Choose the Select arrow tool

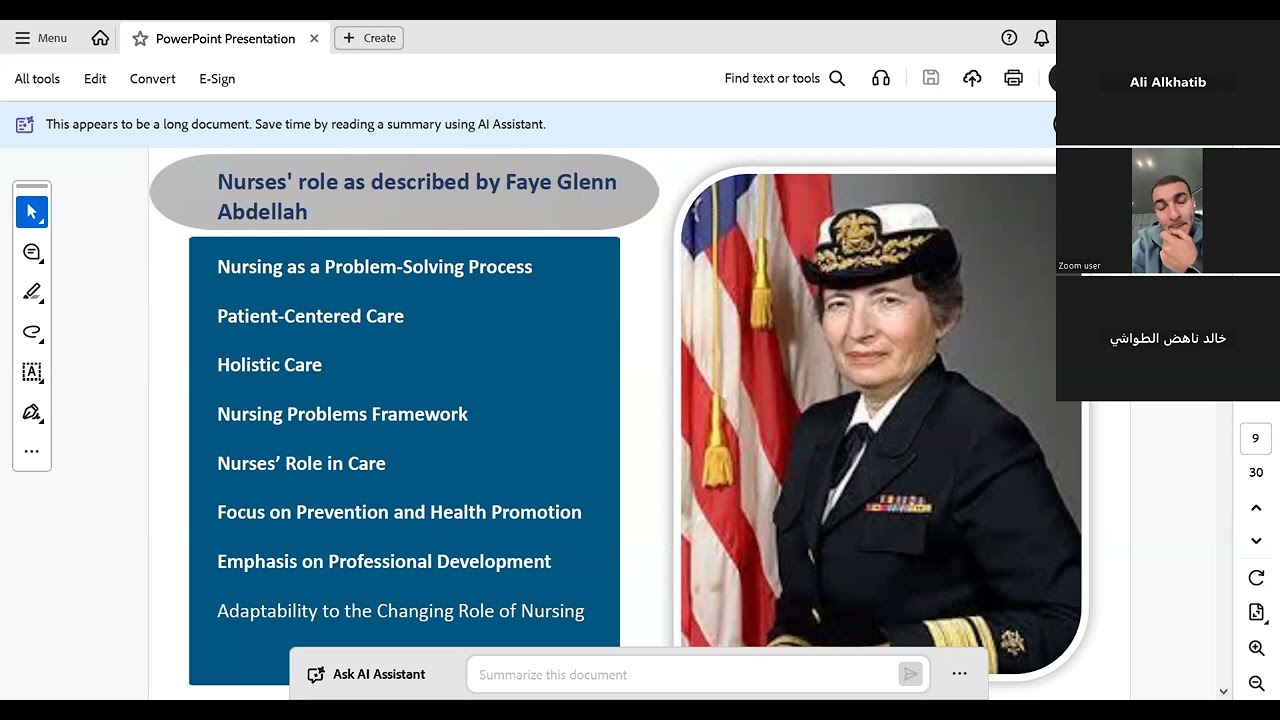click(x=32, y=212)
